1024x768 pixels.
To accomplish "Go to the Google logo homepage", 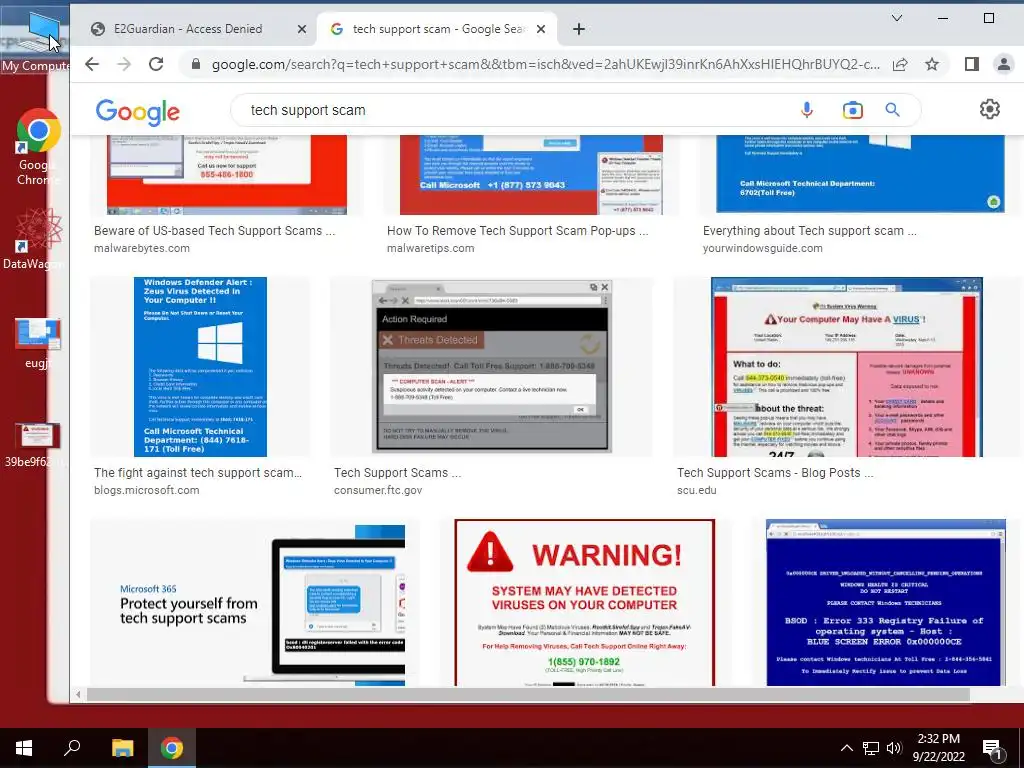I will click(x=138, y=112).
